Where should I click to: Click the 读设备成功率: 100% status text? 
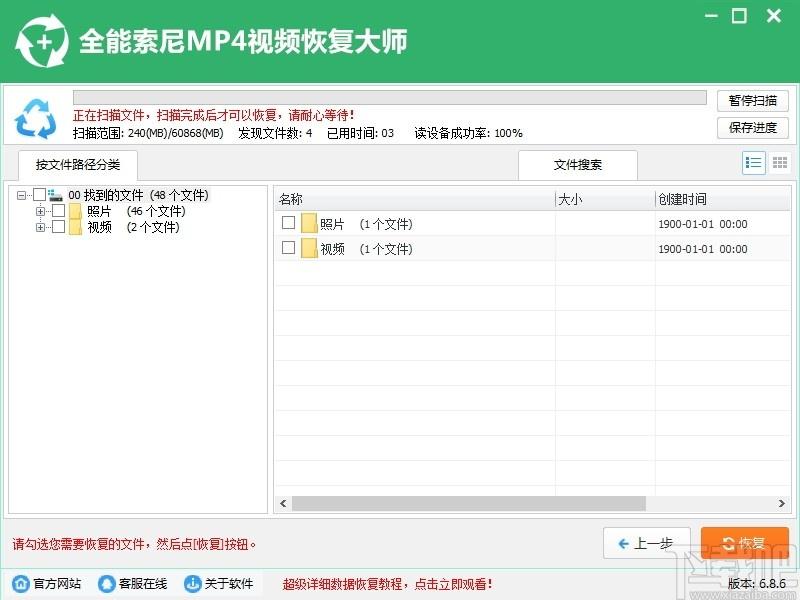pos(468,133)
